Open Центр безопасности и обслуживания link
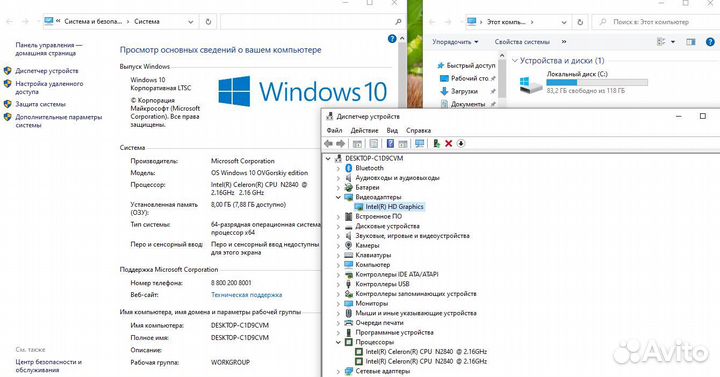Image resolution: width=720 pixels, height=377 pixels. (x=49, y=366)
